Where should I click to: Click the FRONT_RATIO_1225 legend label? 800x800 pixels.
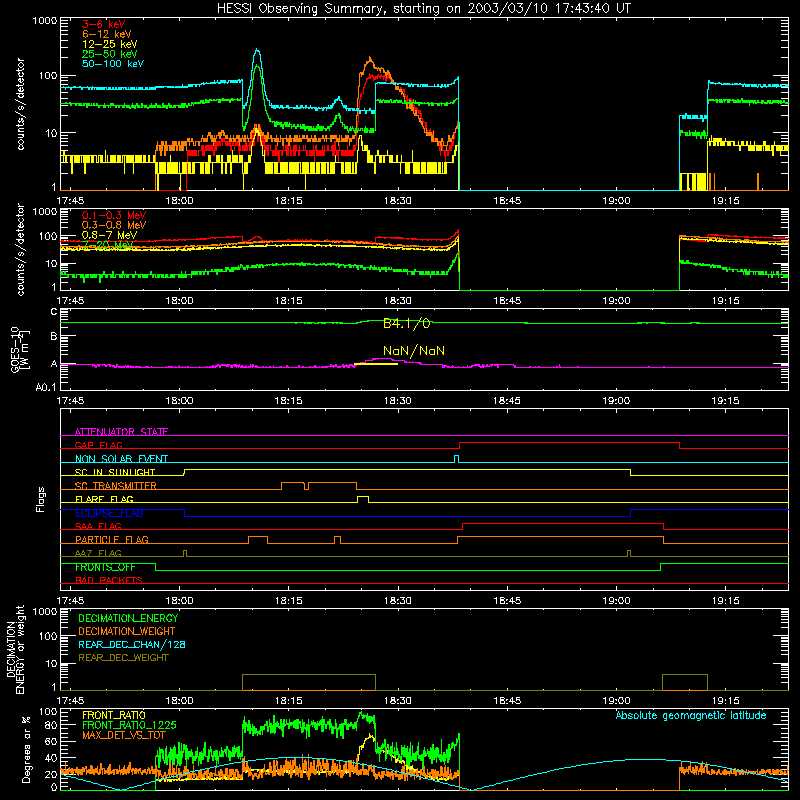pyautogui.click(x=129, y=725)
